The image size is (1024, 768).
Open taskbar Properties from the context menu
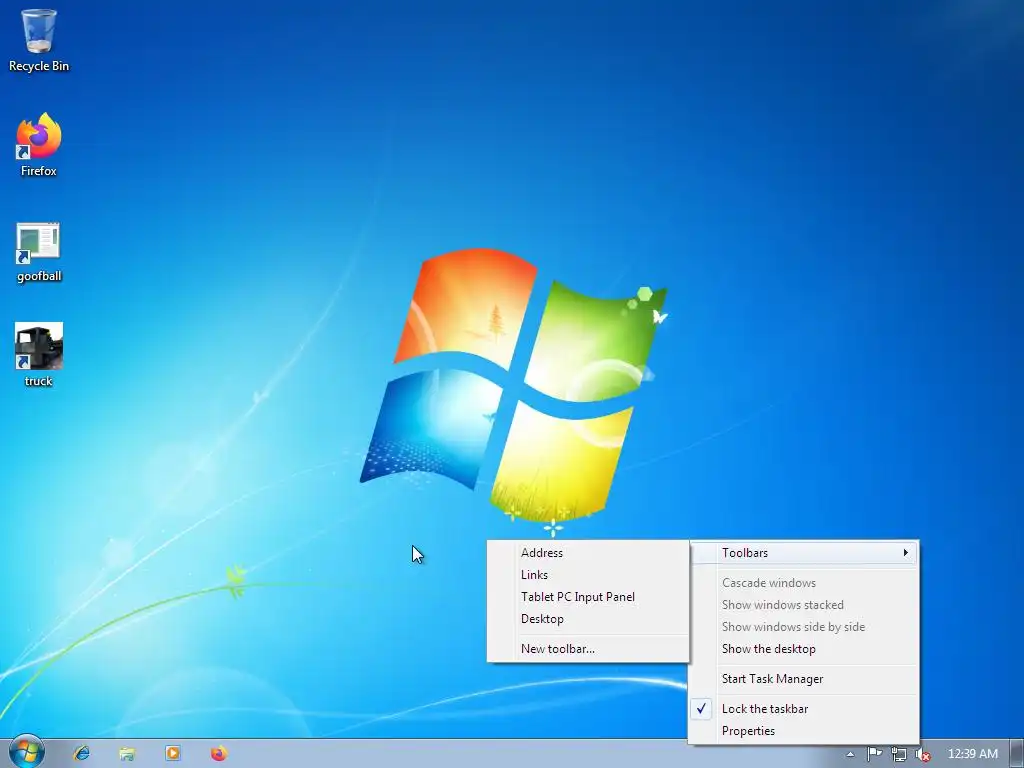[804, 731]
